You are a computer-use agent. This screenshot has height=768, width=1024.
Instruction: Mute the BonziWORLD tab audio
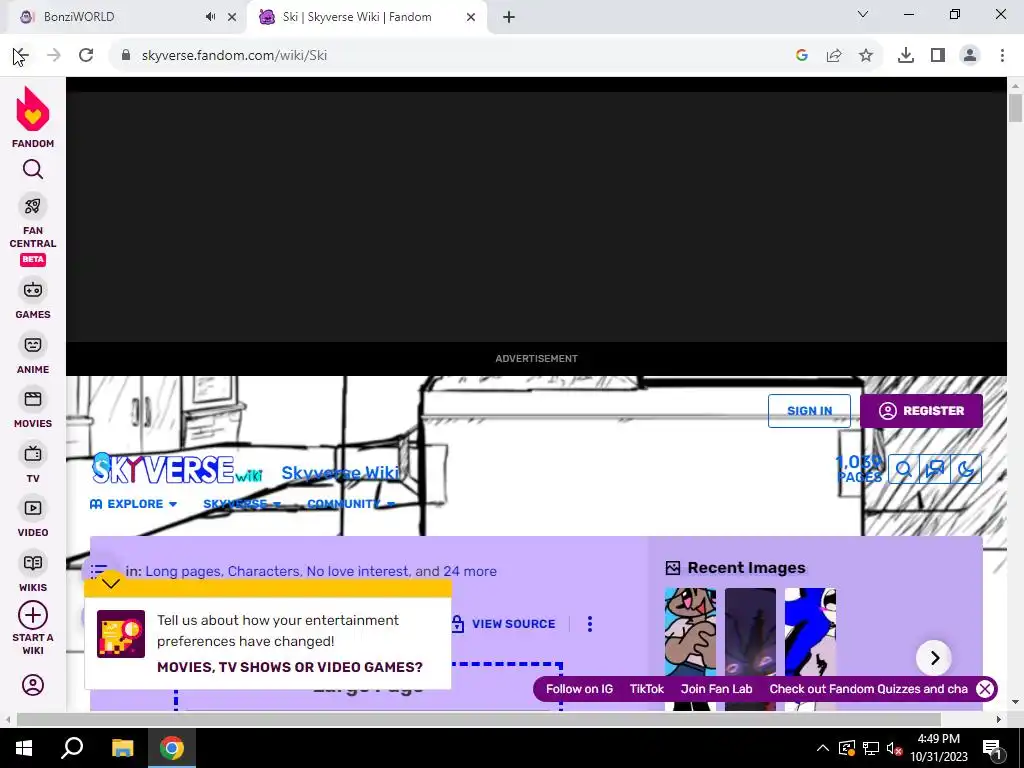[210, 17]
